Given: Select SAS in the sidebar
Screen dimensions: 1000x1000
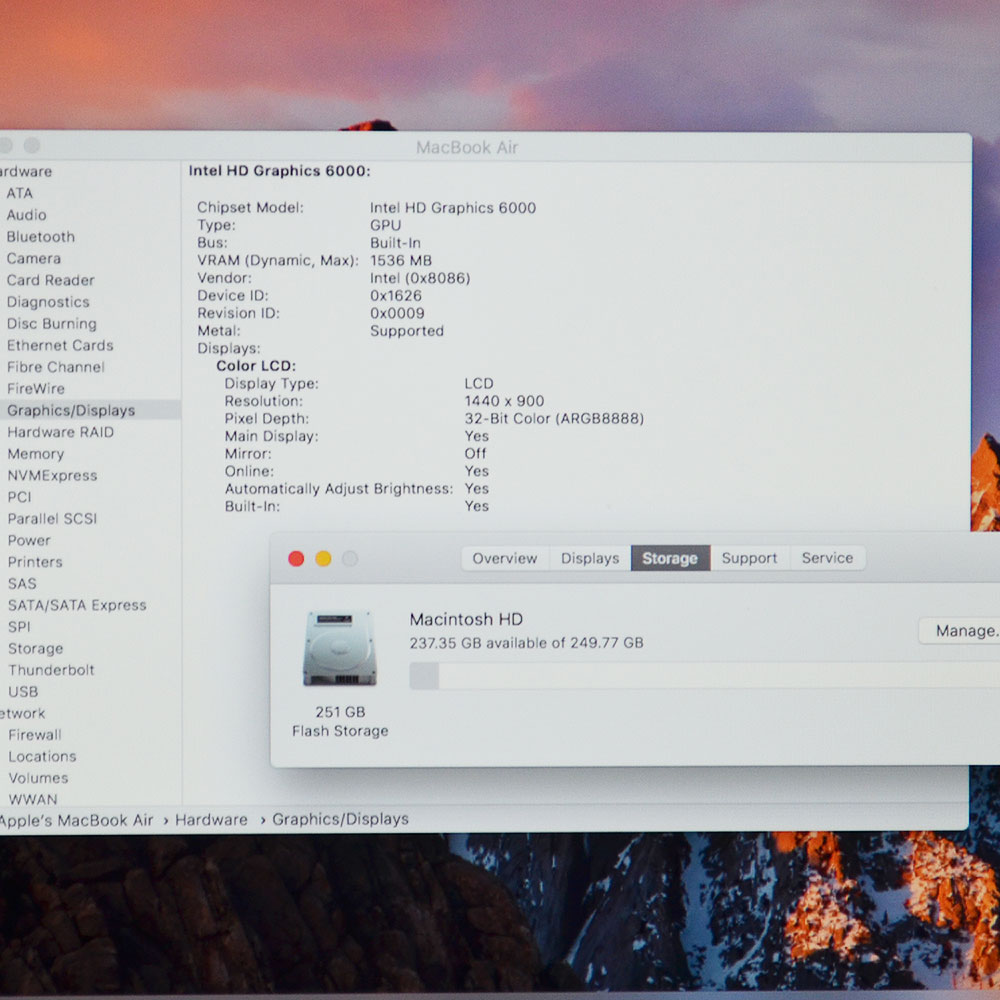Looking at the screenshot, I should click(x=22, y=584).
